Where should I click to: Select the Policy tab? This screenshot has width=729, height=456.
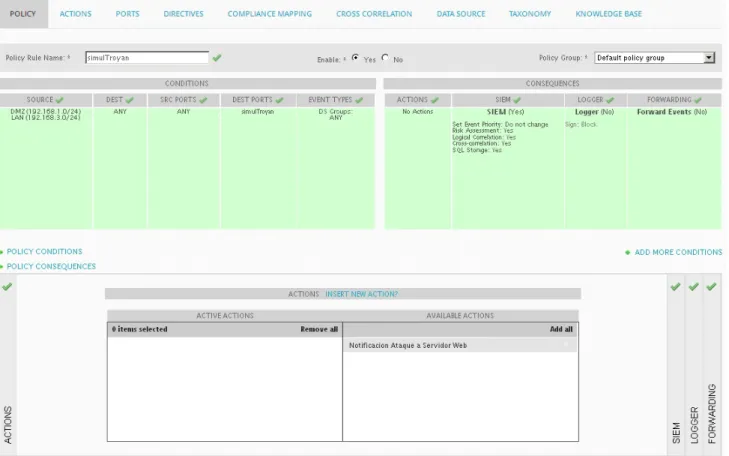coord(23,14)
